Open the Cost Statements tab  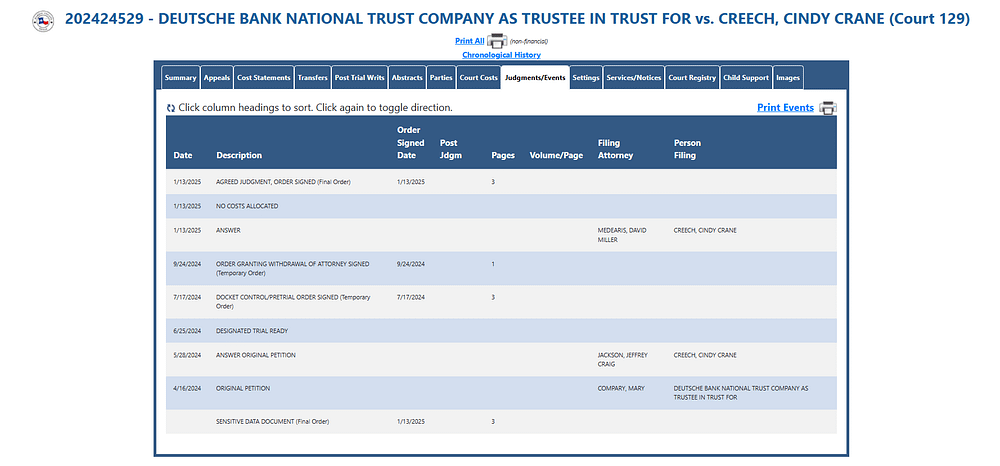click(263, 78)
